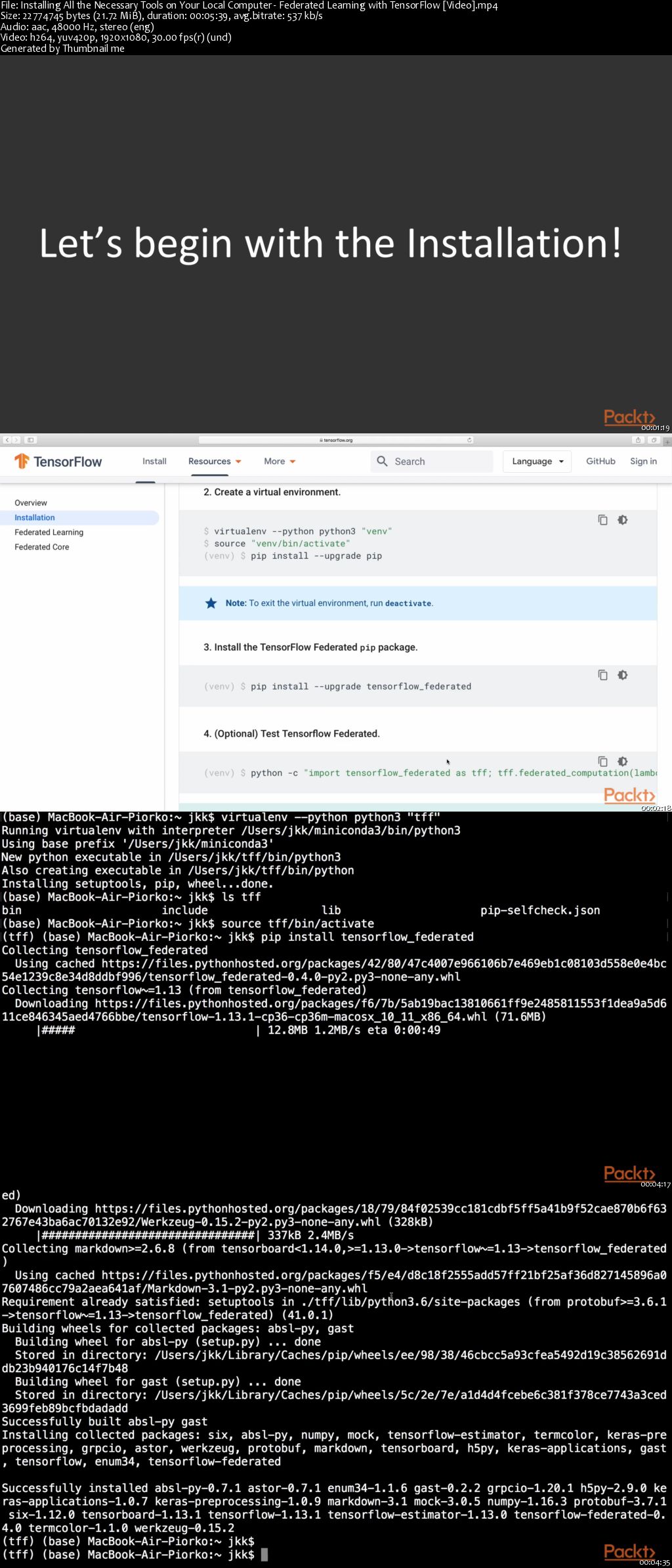This screenshot has height=1568, width=672.
Task: Select Federated Core in the sidebar
Action: tap(42, 547)
